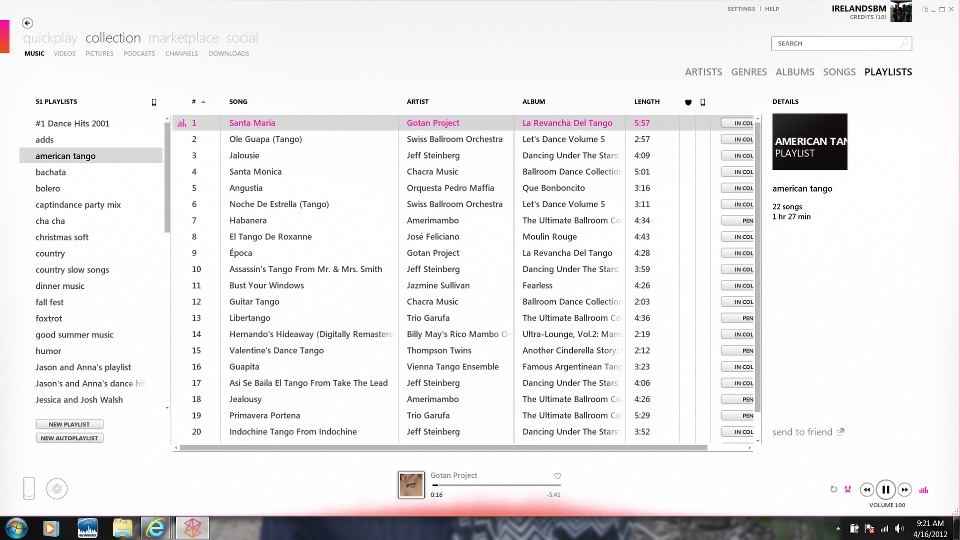
Task: Switch to ARTISTS view
Action: click(703, 72)
